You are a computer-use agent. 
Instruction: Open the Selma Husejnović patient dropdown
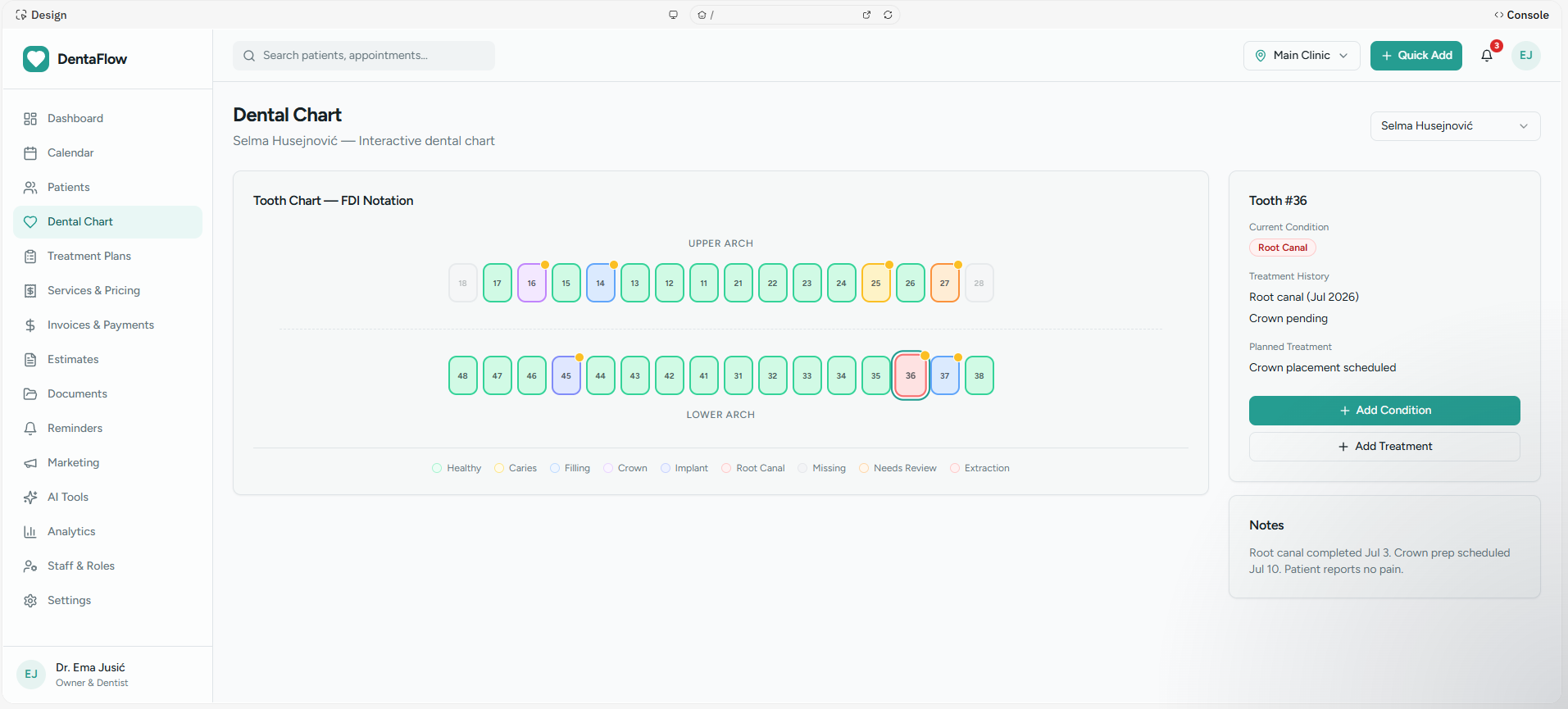point(1455,126)
